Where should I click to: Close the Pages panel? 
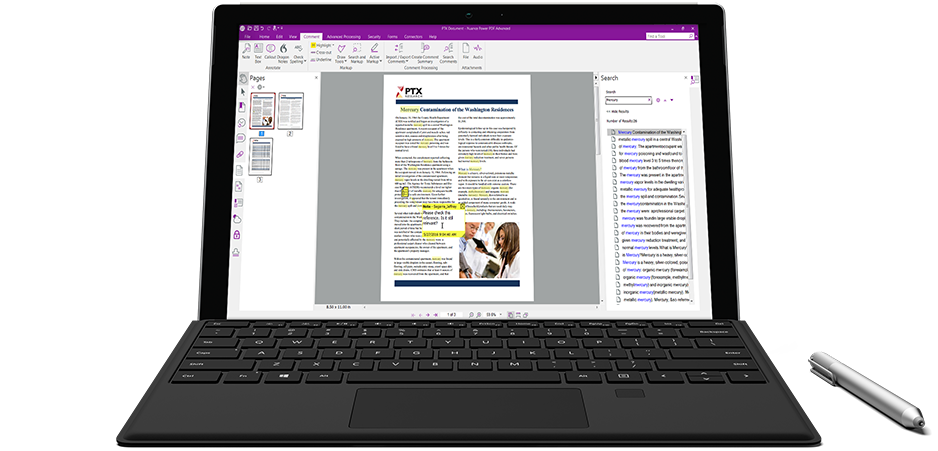[x=317, y=77]
